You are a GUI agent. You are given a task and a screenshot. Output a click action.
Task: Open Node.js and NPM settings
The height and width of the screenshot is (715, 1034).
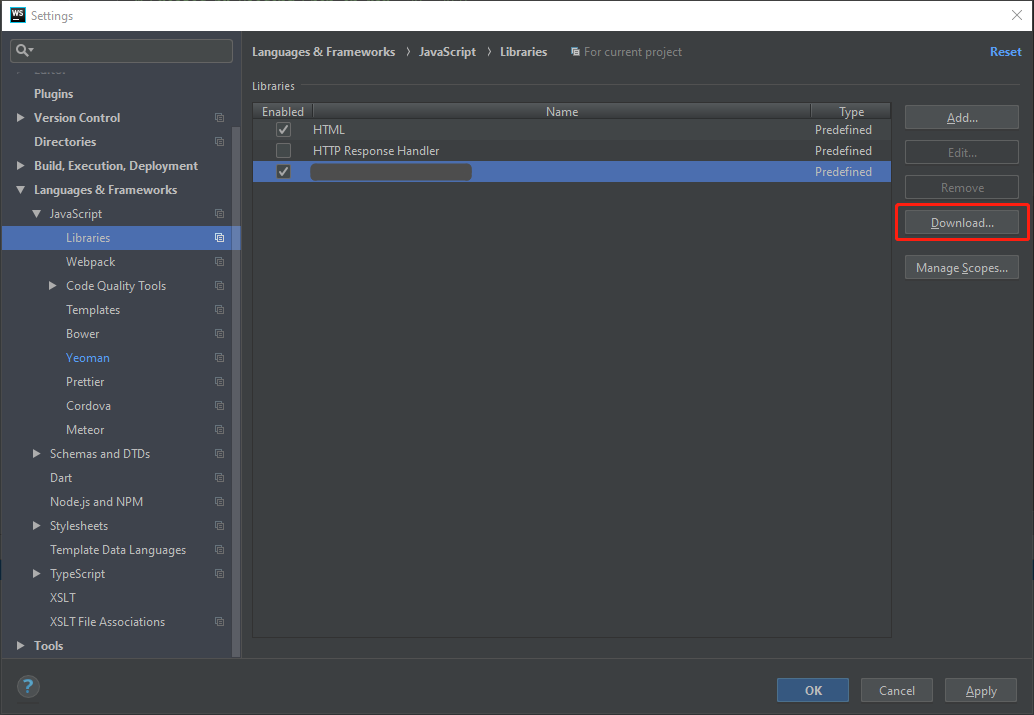click(96, 502)
